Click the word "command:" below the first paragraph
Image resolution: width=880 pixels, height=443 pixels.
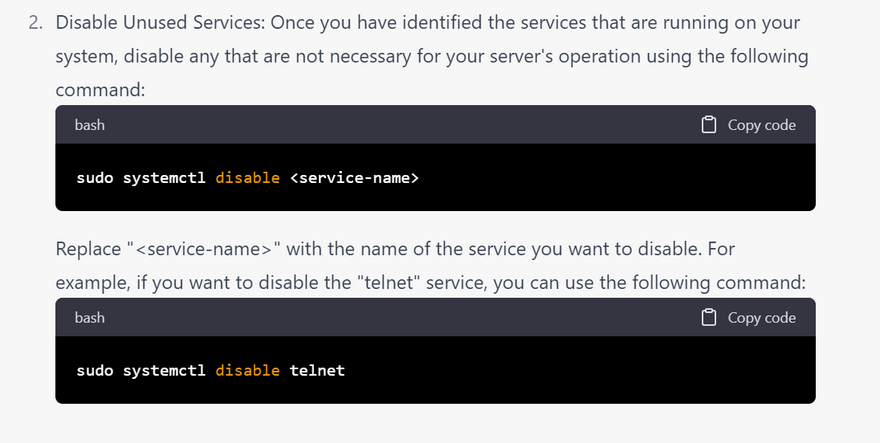(x=101, y=89)
